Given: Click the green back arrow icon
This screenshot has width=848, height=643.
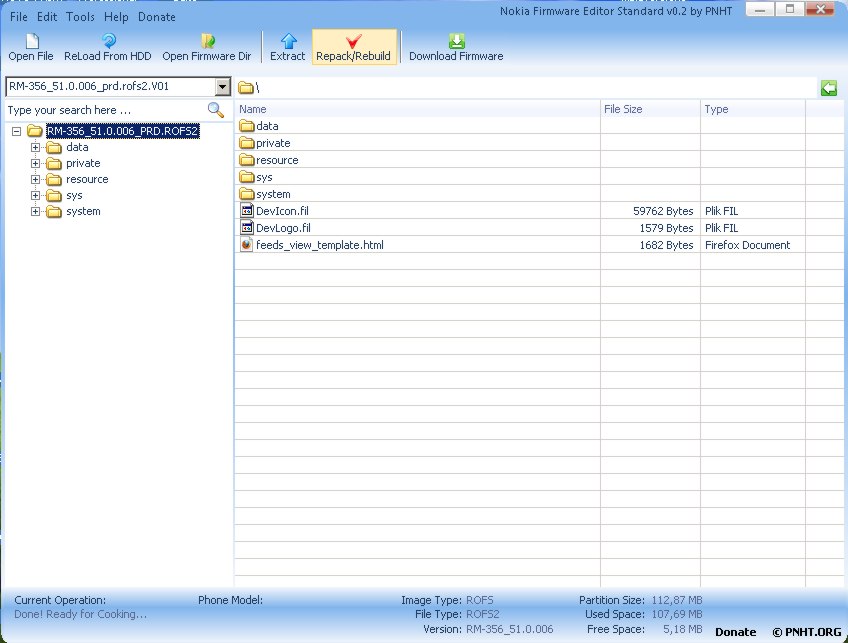Looking at the screenshot, I should 829,88.
